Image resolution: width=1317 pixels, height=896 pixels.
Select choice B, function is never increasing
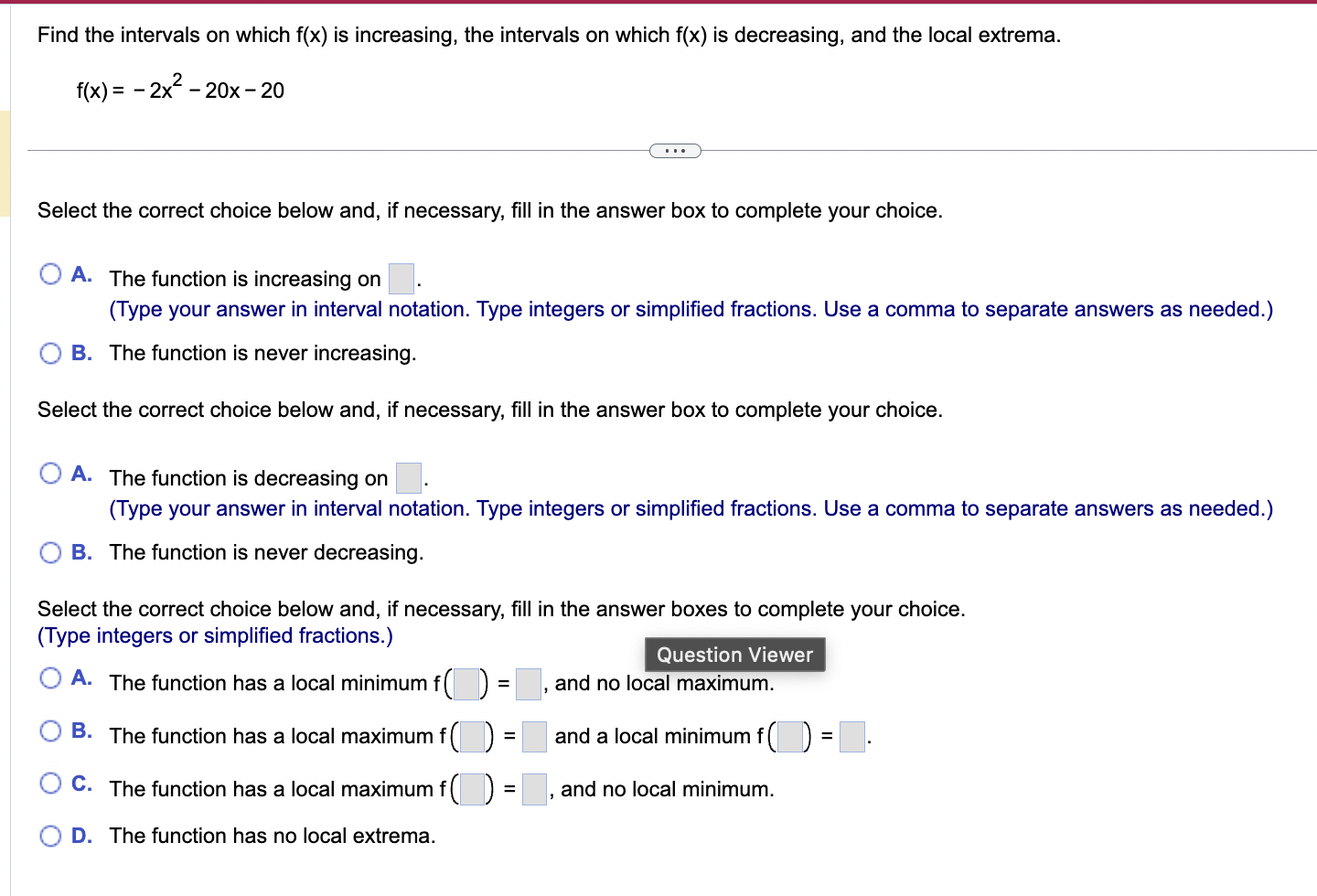tap(50, 352)
